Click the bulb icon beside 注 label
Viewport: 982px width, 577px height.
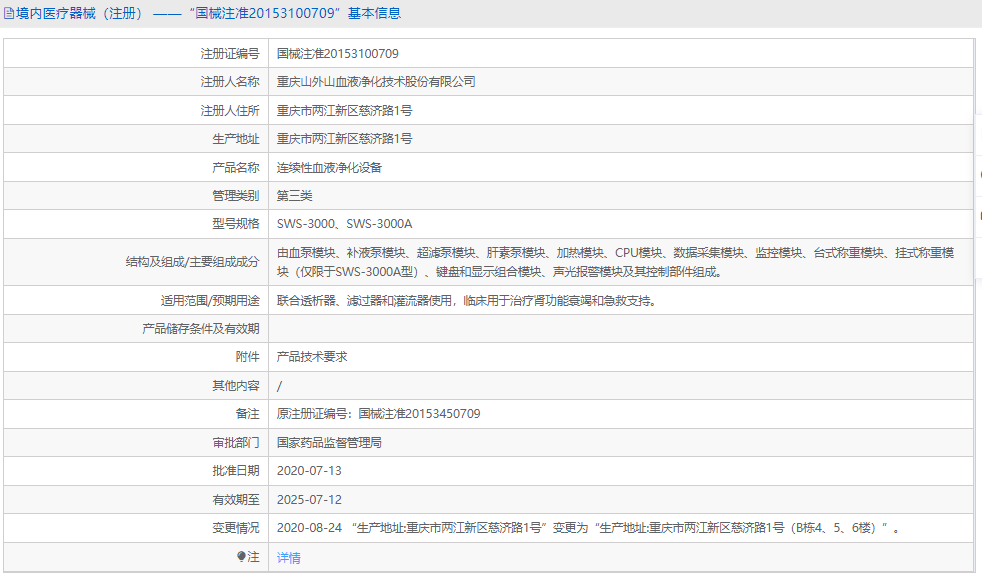coord(241,556)
